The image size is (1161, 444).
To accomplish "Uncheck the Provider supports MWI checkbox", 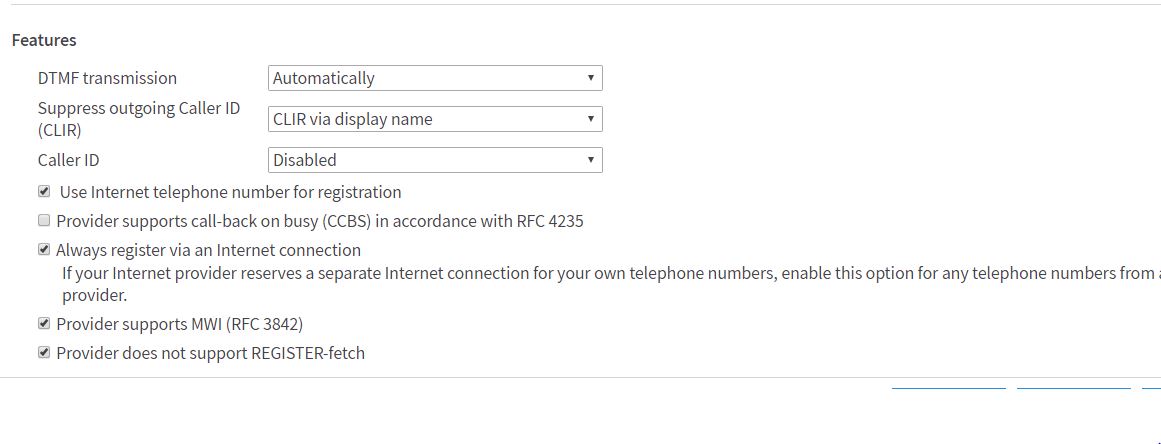I will pyautogui.click(x=44, y=324).
